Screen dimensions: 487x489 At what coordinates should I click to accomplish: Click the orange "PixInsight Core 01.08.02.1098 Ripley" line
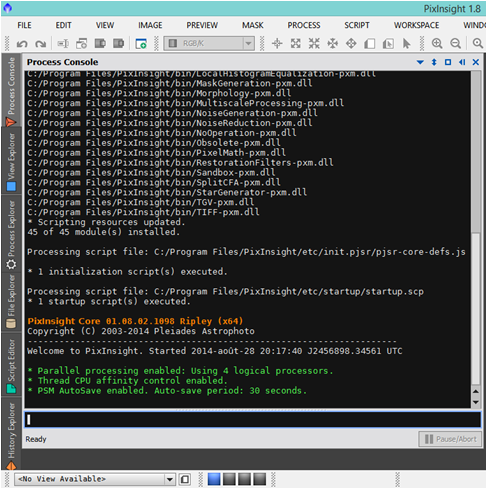point(135,321)
